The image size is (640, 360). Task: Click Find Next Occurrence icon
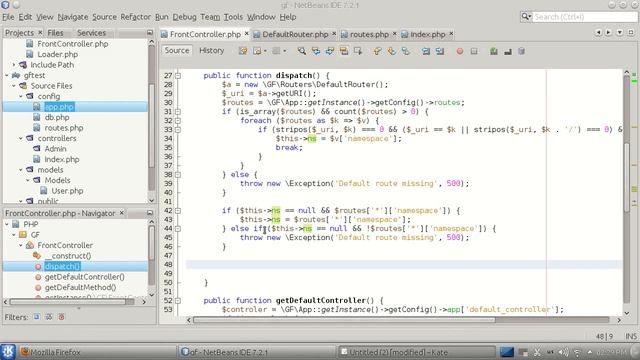329,51
